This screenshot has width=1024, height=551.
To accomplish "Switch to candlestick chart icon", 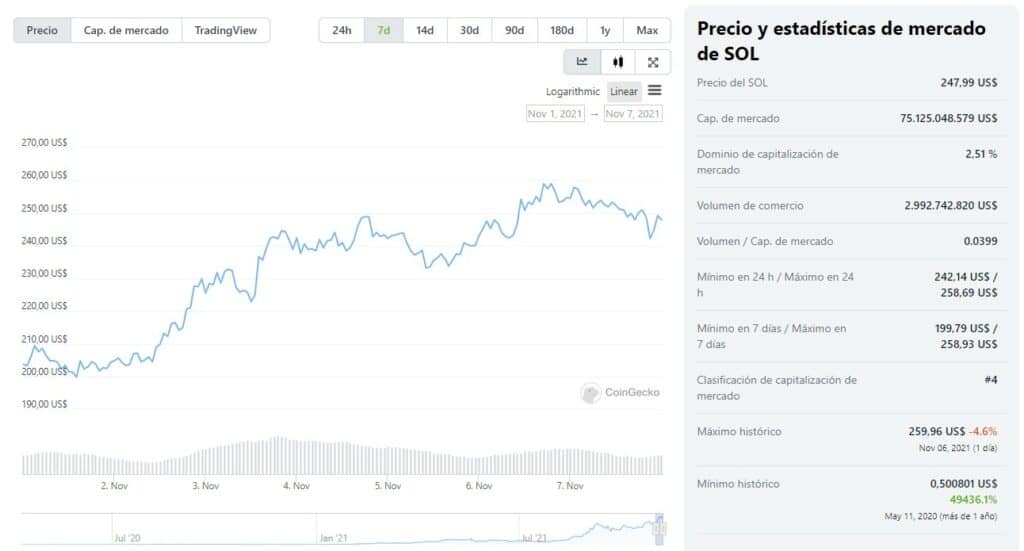I will click(618, 62).
